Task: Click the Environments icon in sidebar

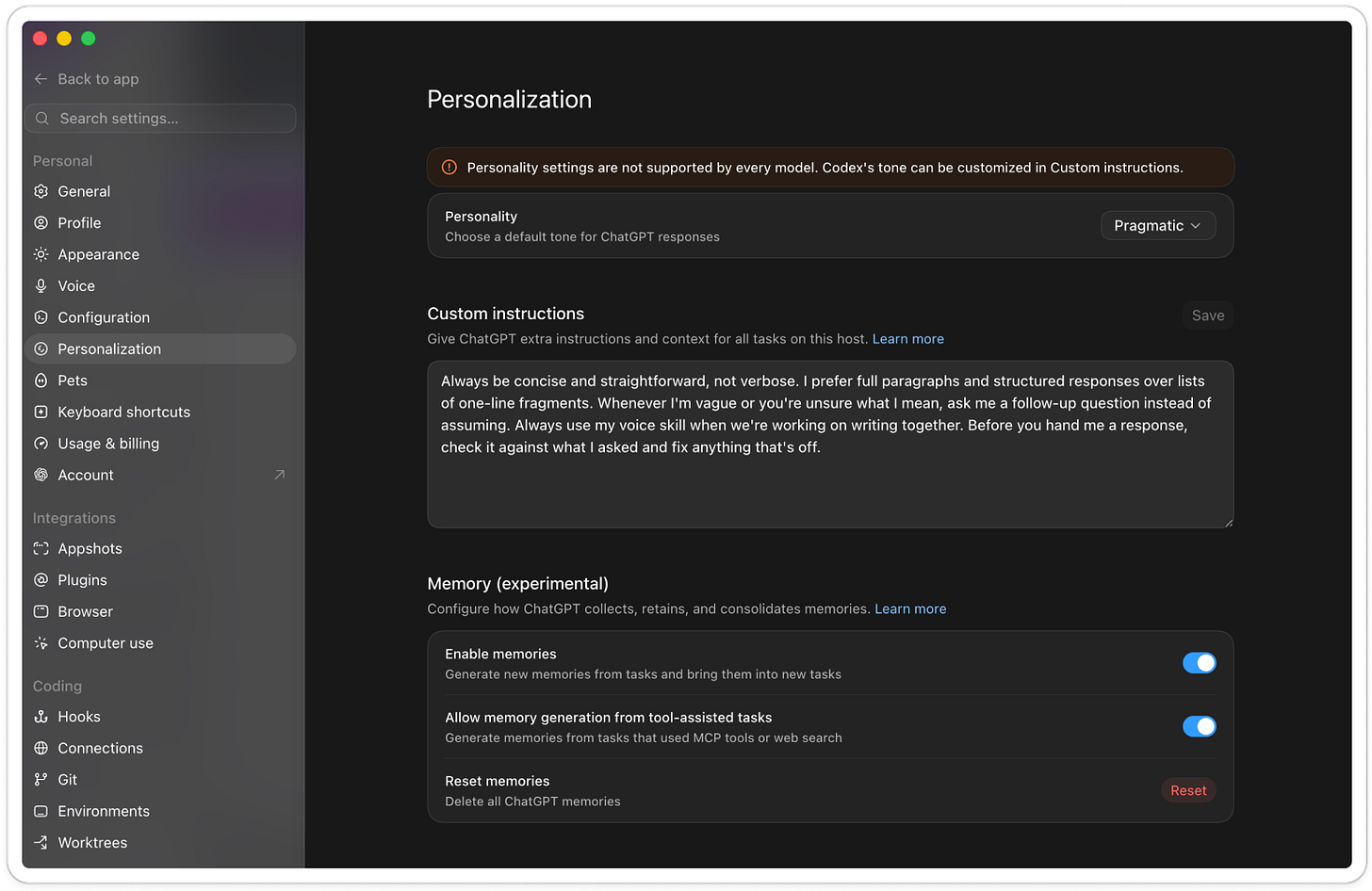Action: point(41,812)
